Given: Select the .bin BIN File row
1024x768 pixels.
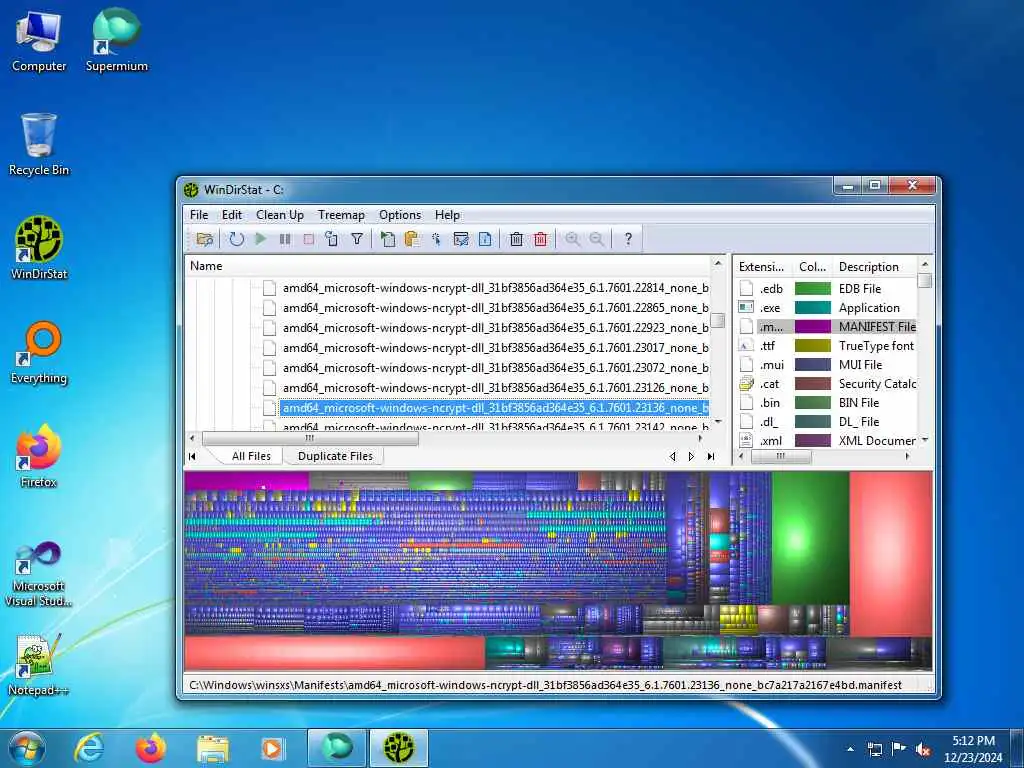Looking at the screenshot, I should click(x=827, y=402).
